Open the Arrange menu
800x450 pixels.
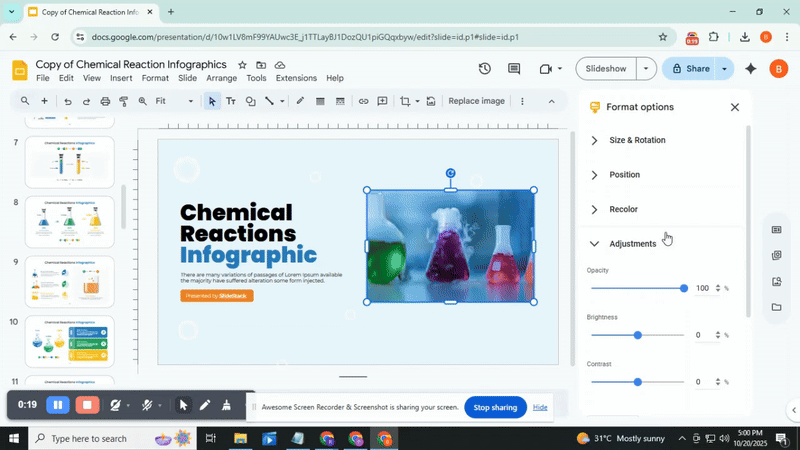(x=222, y=78)
